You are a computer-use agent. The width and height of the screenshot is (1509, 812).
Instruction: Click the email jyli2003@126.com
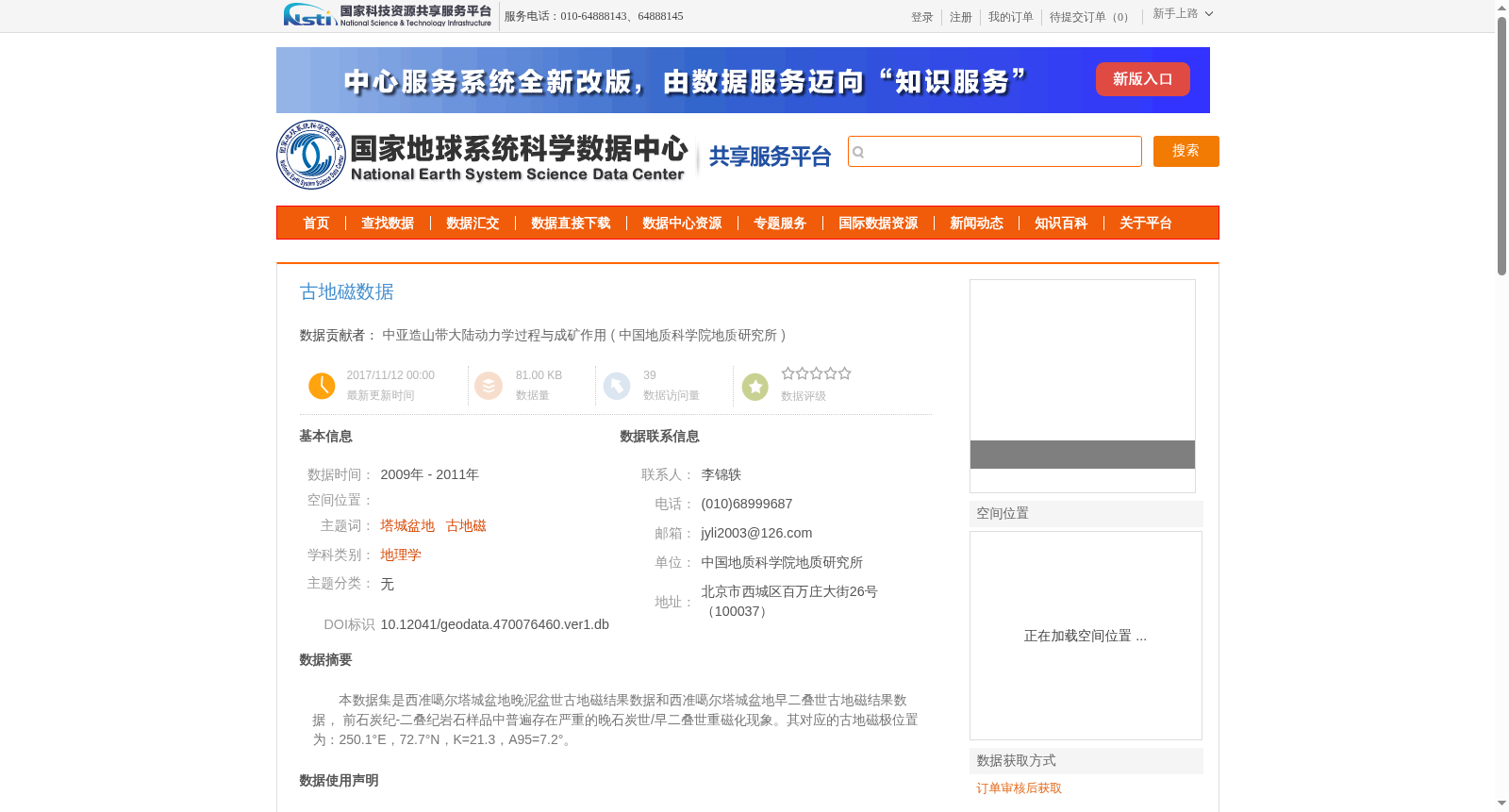click(756, 533)
